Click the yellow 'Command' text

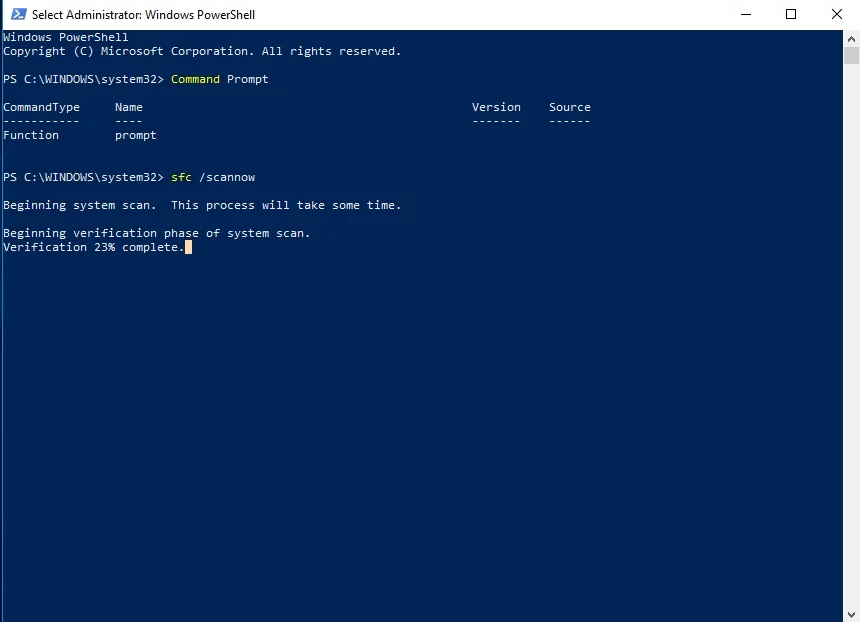[x=195, y=79]
